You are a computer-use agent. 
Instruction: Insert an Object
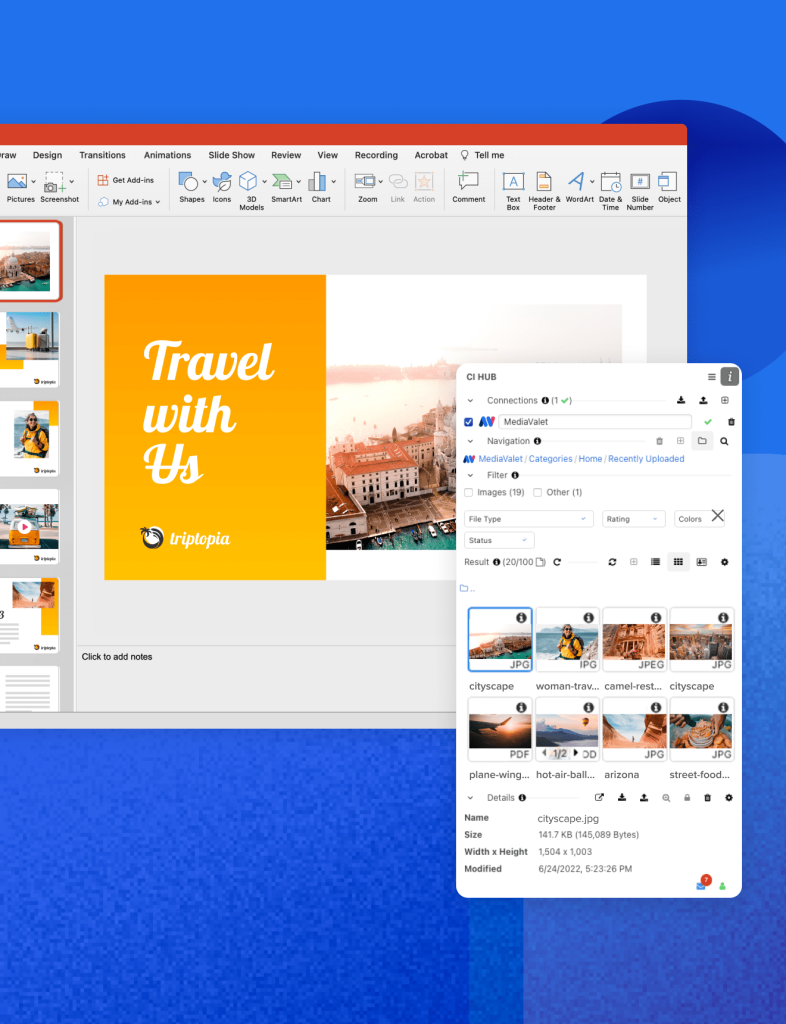669,187
